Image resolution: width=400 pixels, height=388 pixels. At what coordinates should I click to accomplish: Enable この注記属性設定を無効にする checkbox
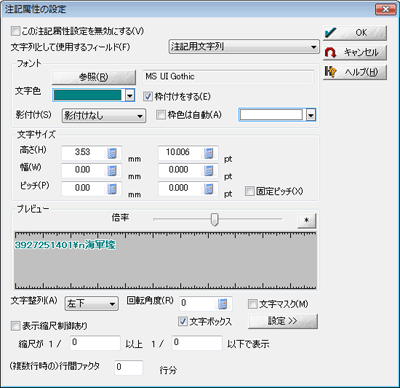15,31
